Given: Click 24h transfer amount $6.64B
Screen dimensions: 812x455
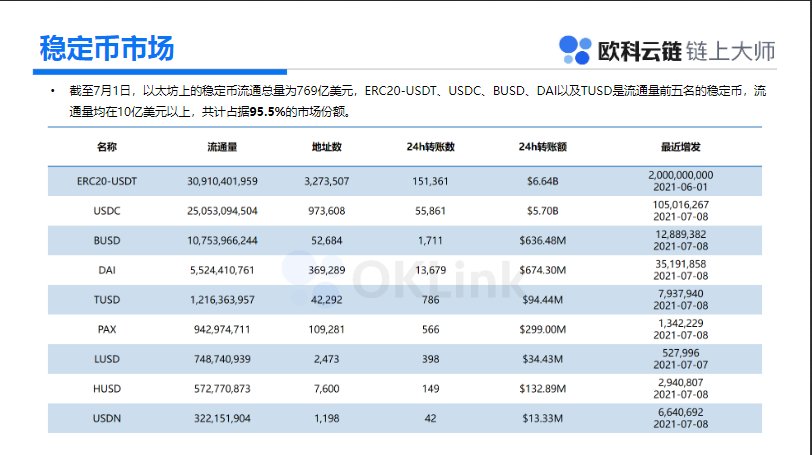Looking at the screenshot, I should 543,181.
